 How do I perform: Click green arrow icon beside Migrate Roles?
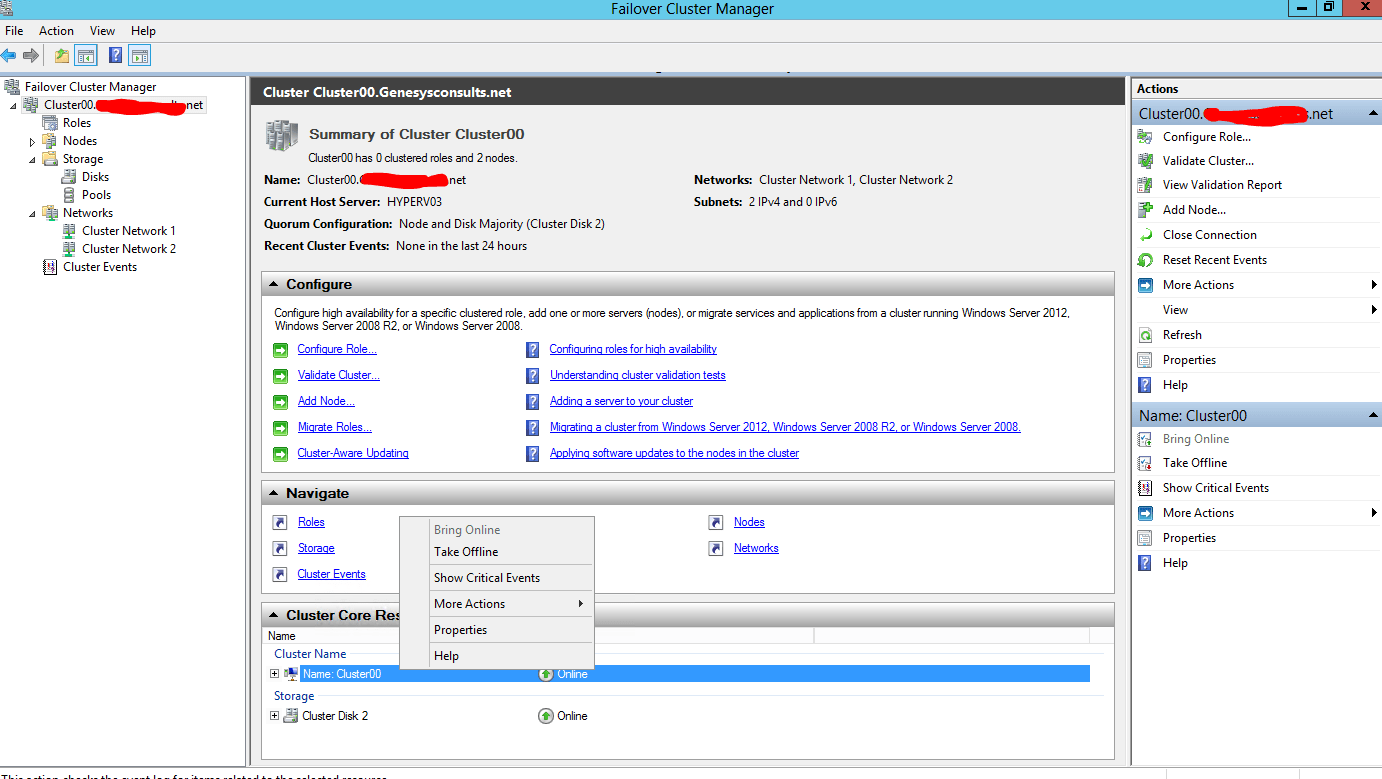click(x=281, y=428)
